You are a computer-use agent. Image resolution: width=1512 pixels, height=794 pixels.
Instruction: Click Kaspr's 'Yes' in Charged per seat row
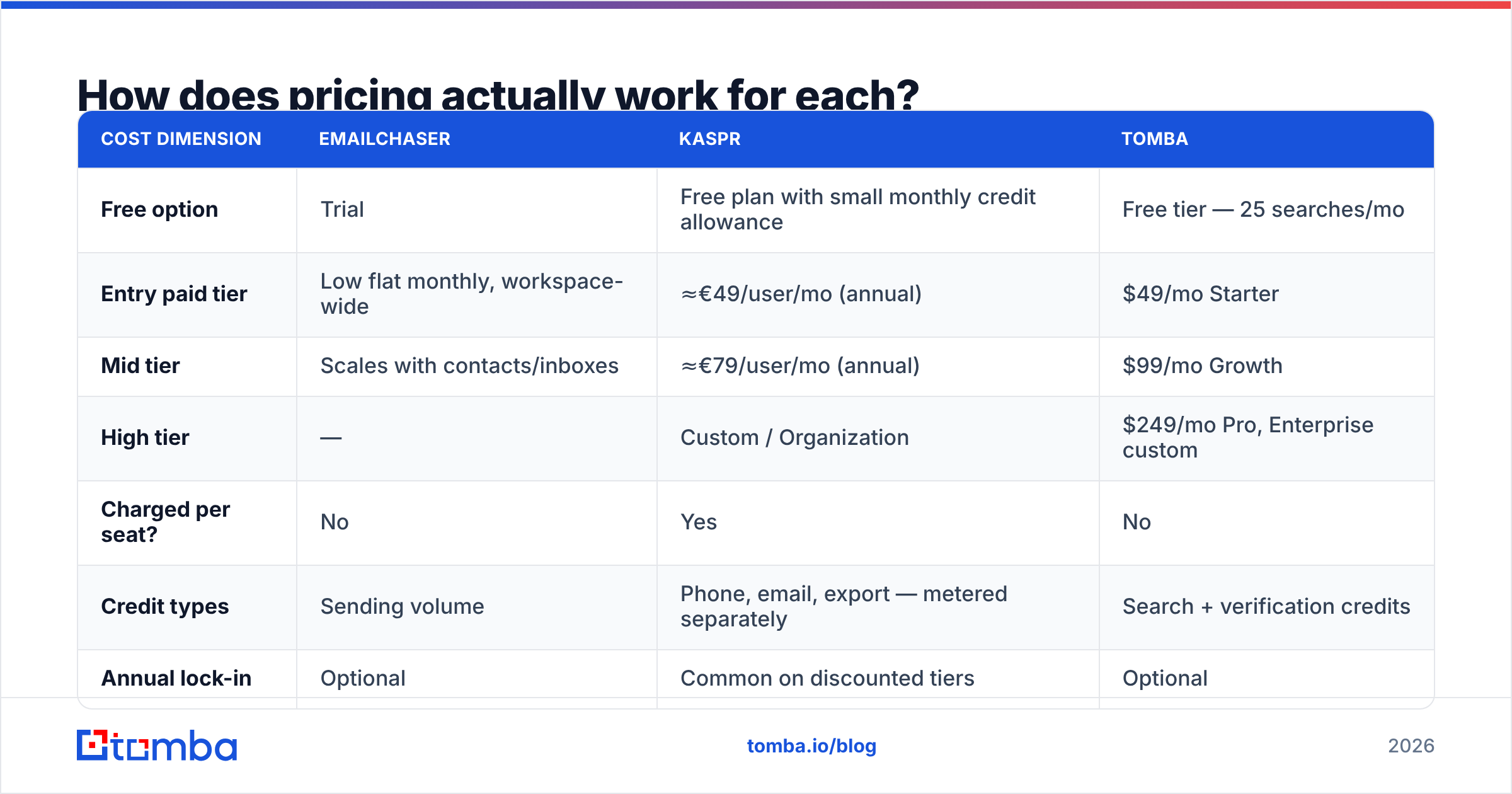pos(698,522)
